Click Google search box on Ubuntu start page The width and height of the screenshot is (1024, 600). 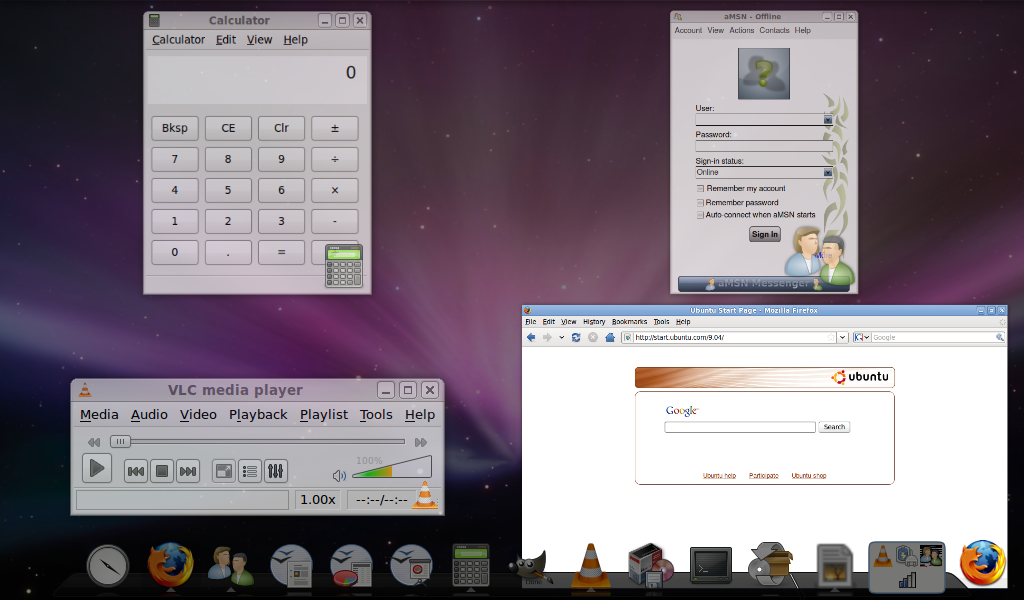coord(740,427)
